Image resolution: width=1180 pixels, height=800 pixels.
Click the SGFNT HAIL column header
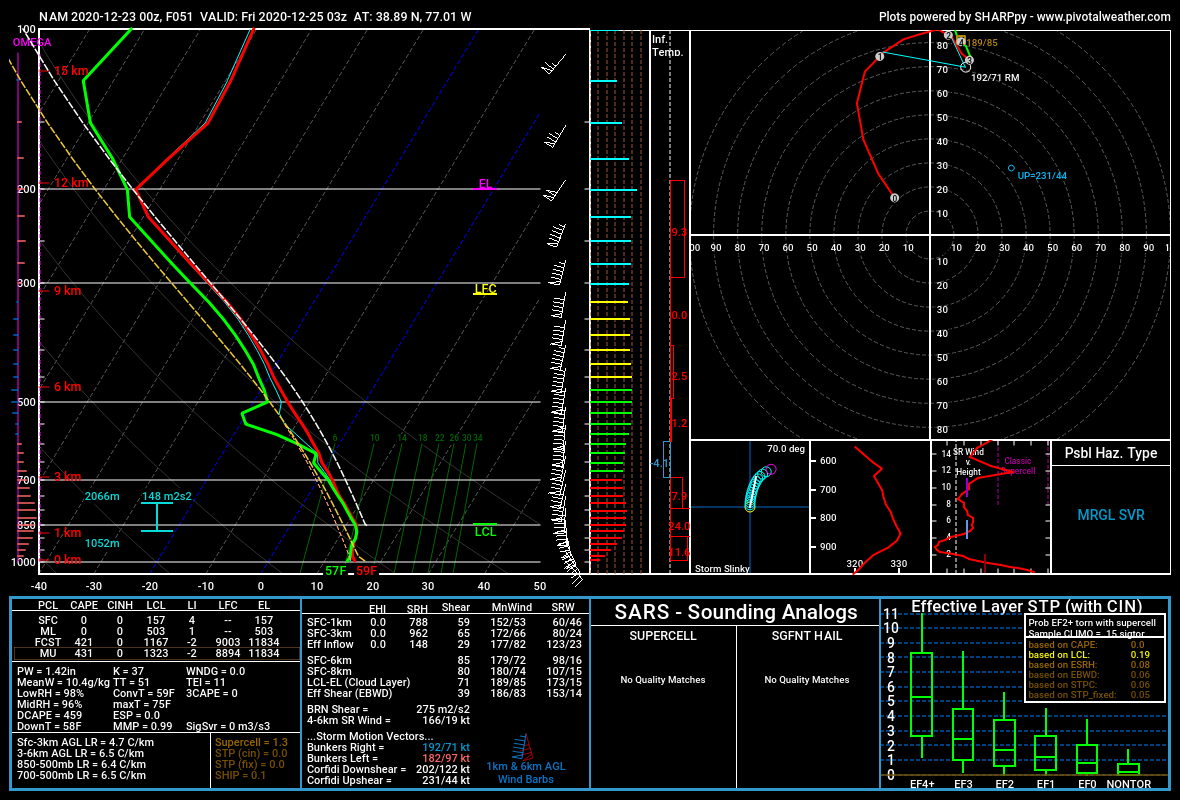click(806, 636)
